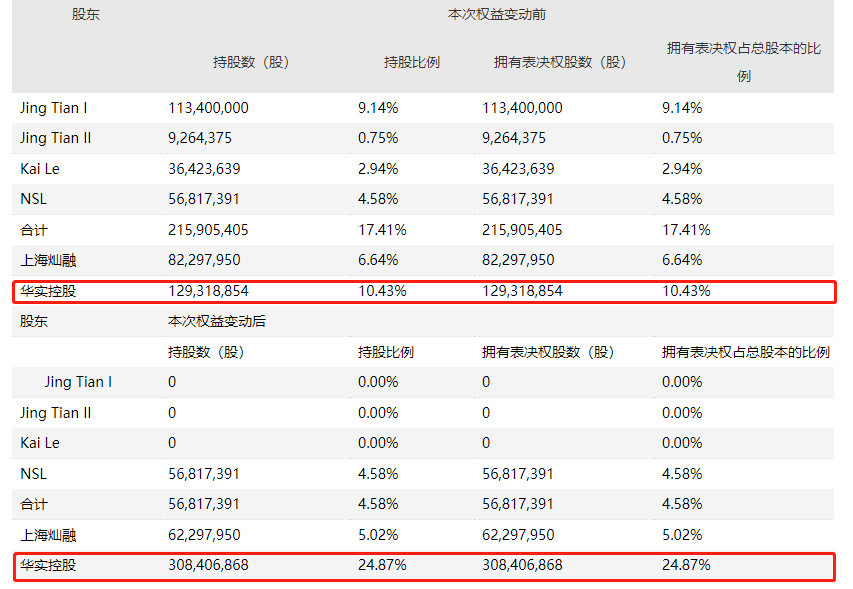Click the top section 持股数（股） header
This screenshot has height=589, width=853.
(251, 62)
